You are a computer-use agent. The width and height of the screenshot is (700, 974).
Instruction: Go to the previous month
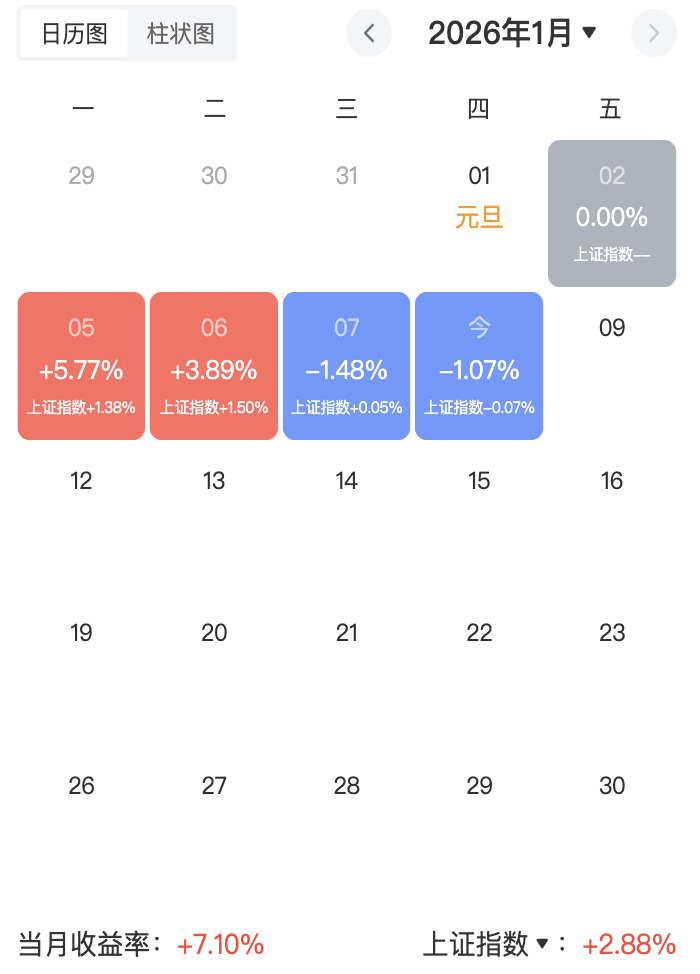point(370,33)
